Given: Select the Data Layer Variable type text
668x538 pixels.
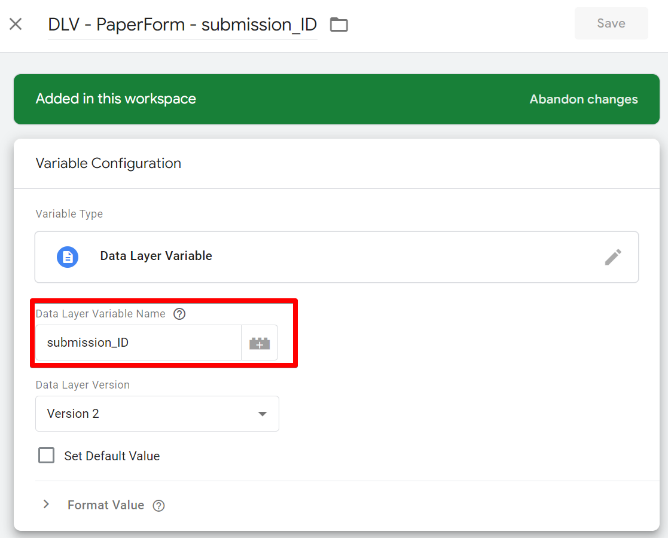Looking at the screenshot, I should coord(156,256).
